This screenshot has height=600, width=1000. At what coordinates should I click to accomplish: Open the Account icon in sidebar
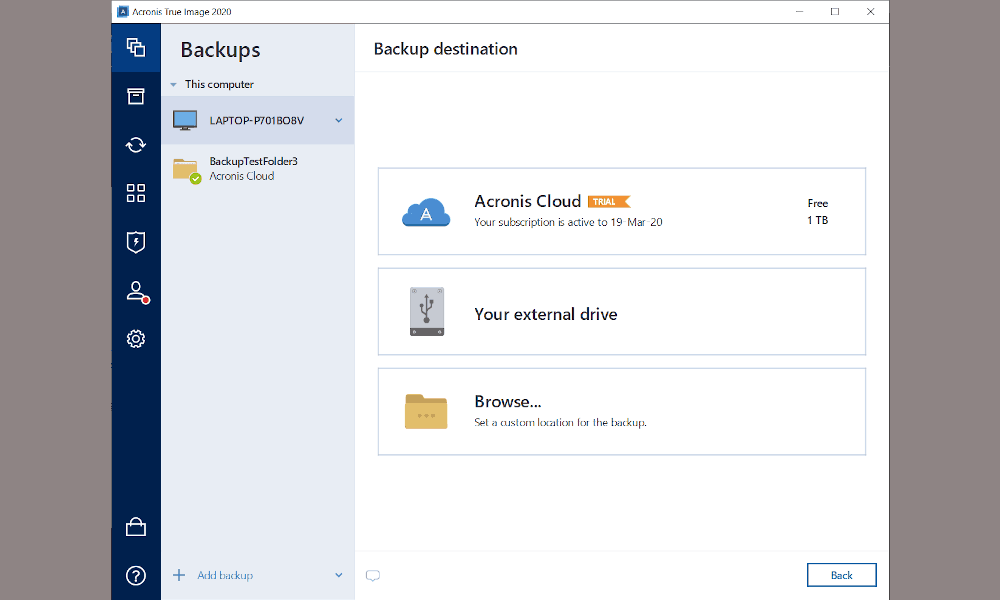pos(136,291)
